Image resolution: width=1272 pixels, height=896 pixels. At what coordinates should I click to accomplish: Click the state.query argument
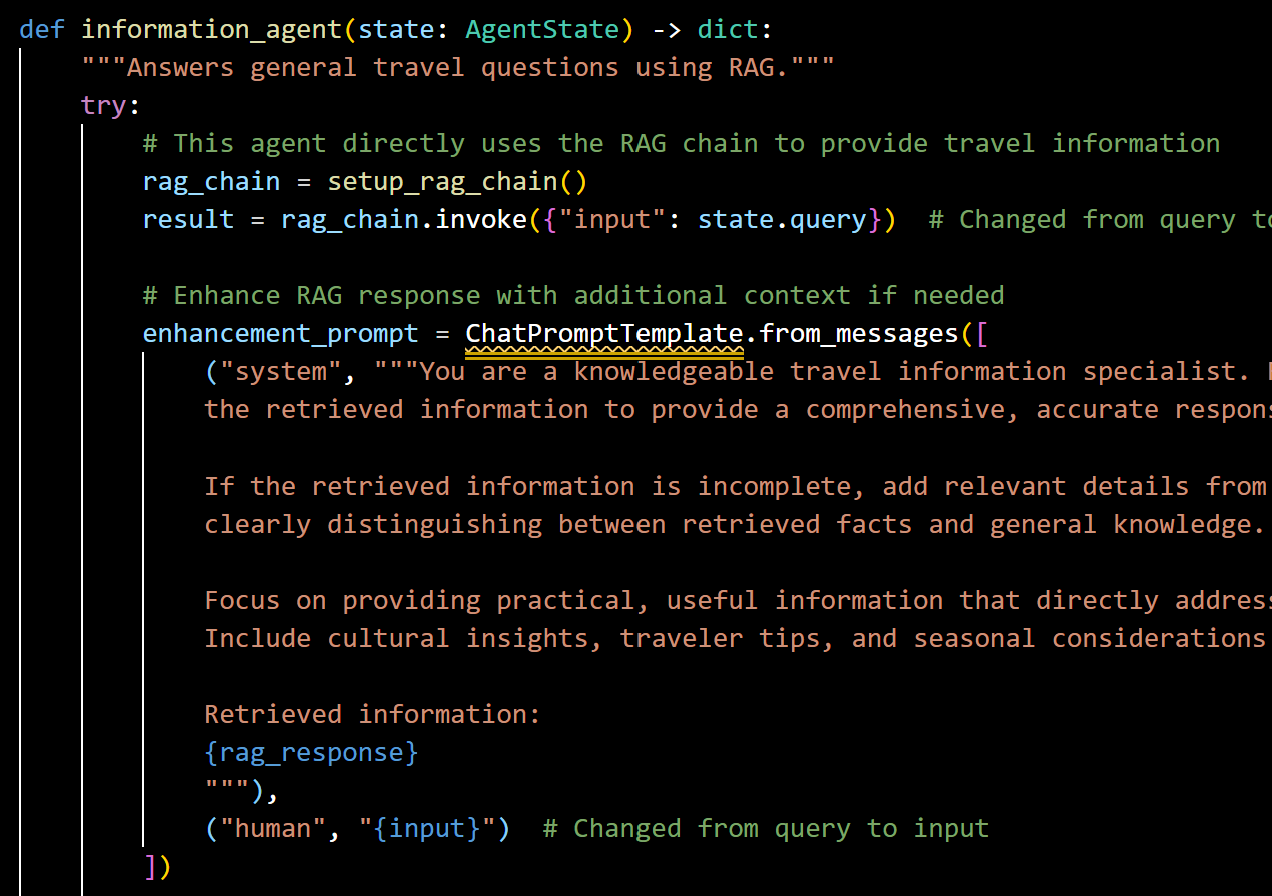click(782, 219)
